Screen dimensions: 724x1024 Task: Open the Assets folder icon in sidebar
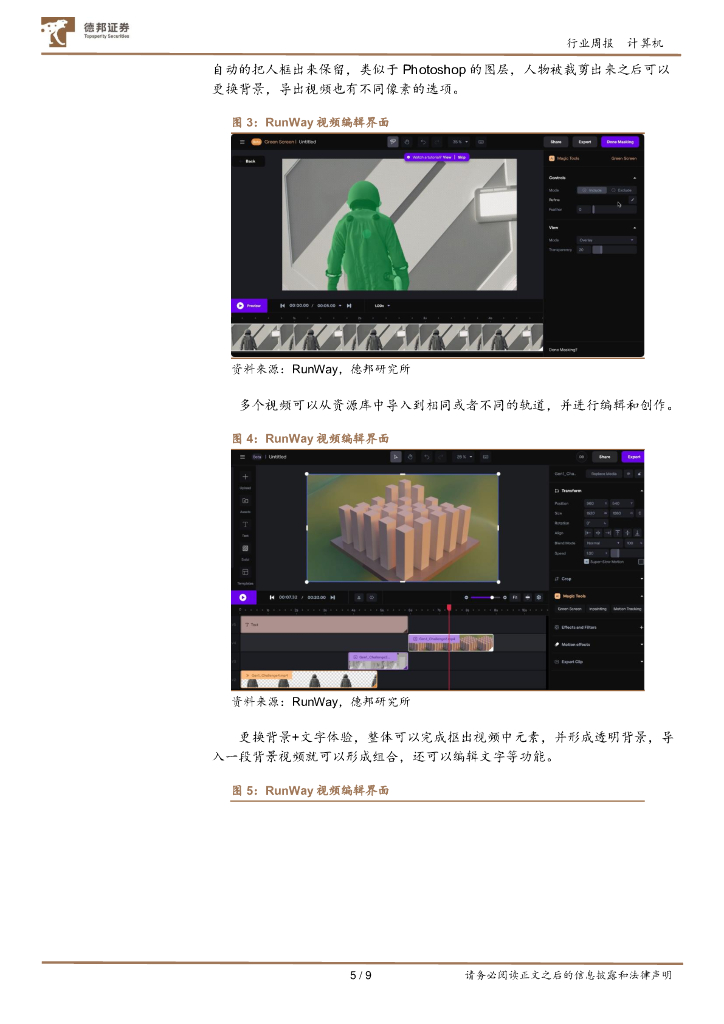coord(245,501)
